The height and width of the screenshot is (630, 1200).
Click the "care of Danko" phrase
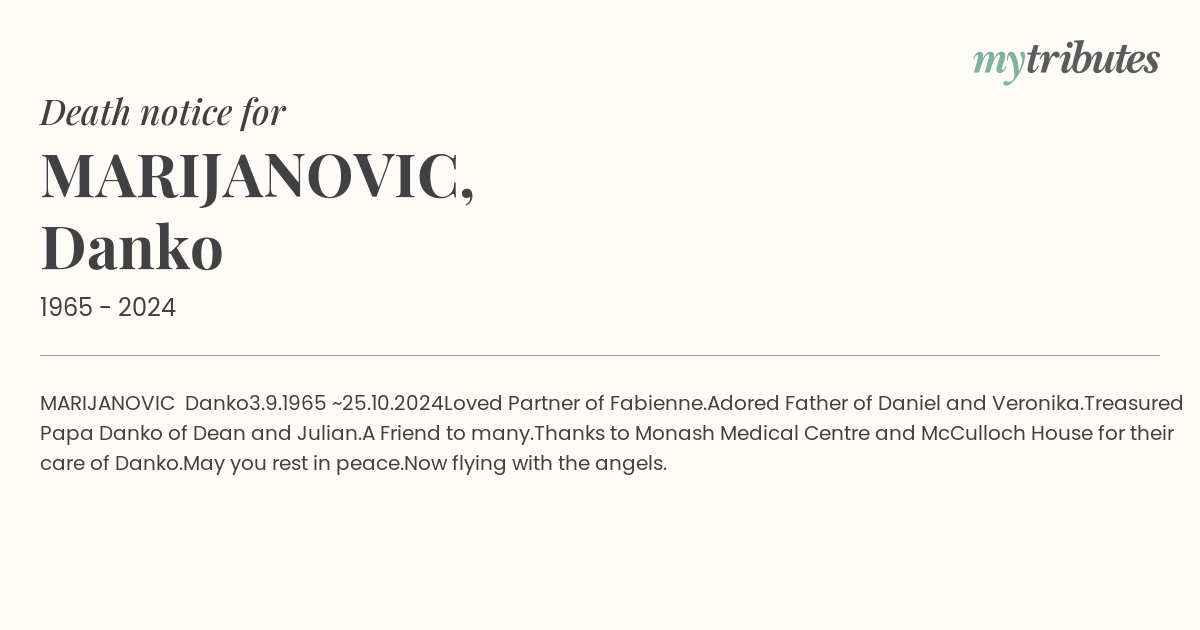pos(111,464)
